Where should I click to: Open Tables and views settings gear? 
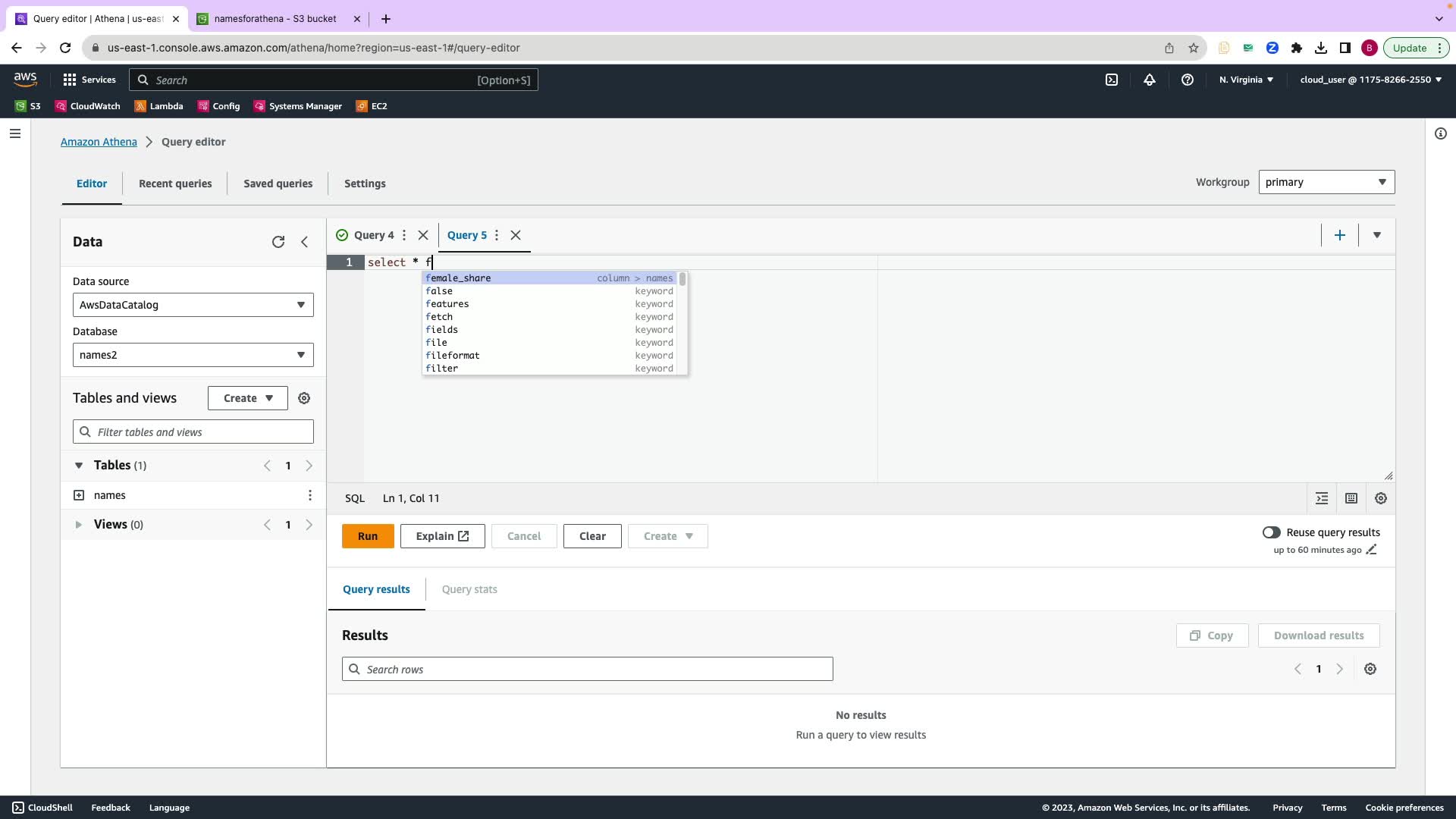pyautogui.click(x=304, y=398)
